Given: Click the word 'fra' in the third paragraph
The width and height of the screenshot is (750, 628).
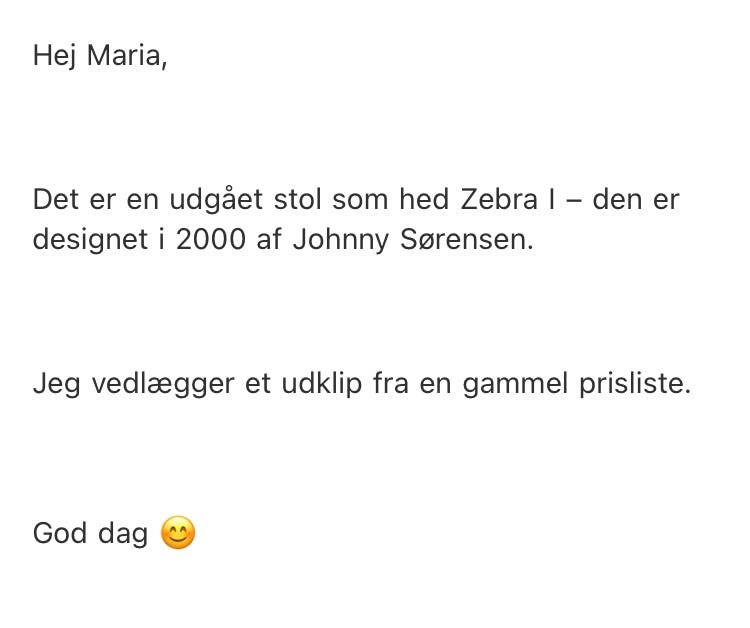Looking at the screenshot, I should coord(391,384).
